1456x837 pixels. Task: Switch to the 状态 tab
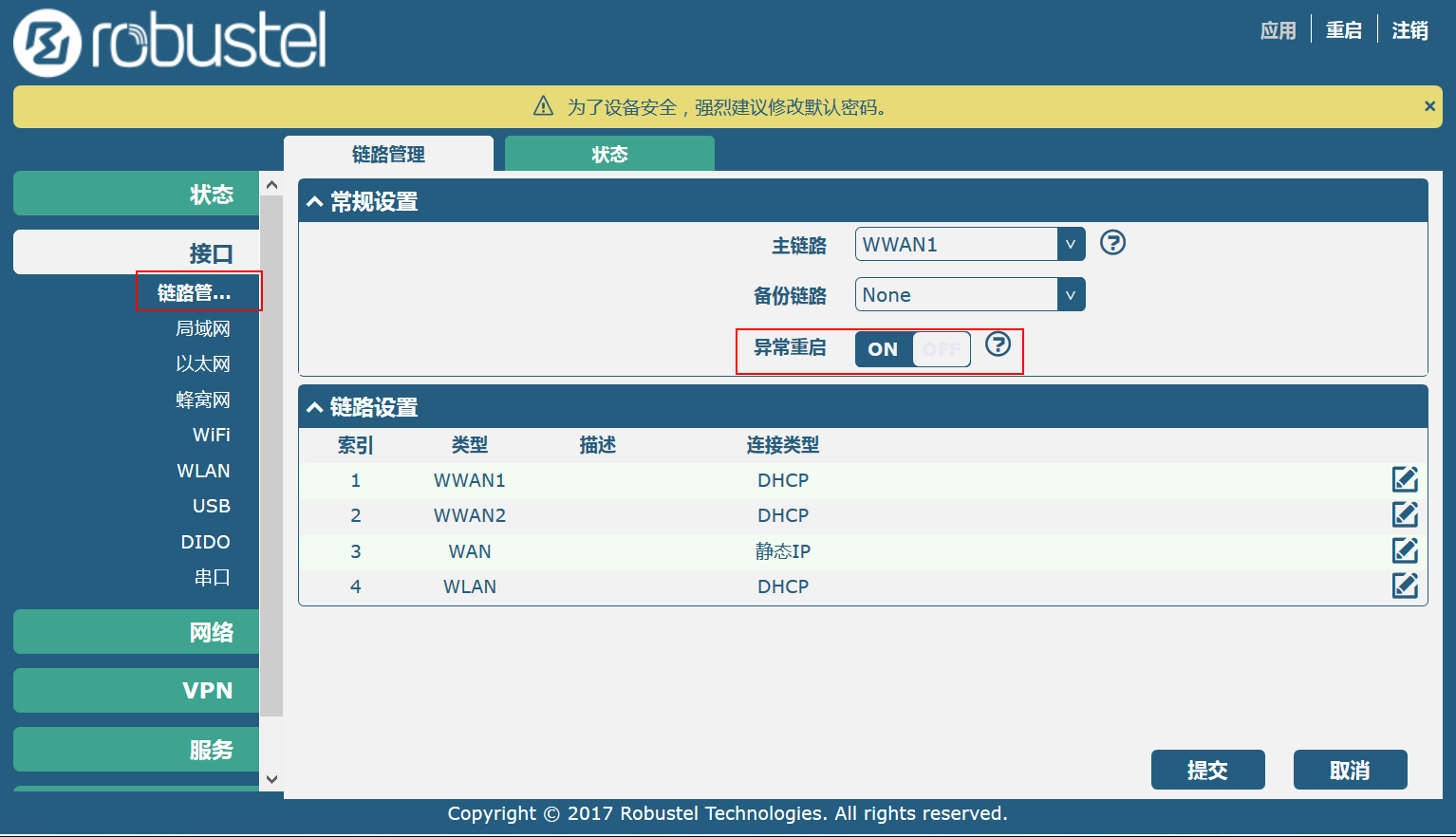point(609,154)
